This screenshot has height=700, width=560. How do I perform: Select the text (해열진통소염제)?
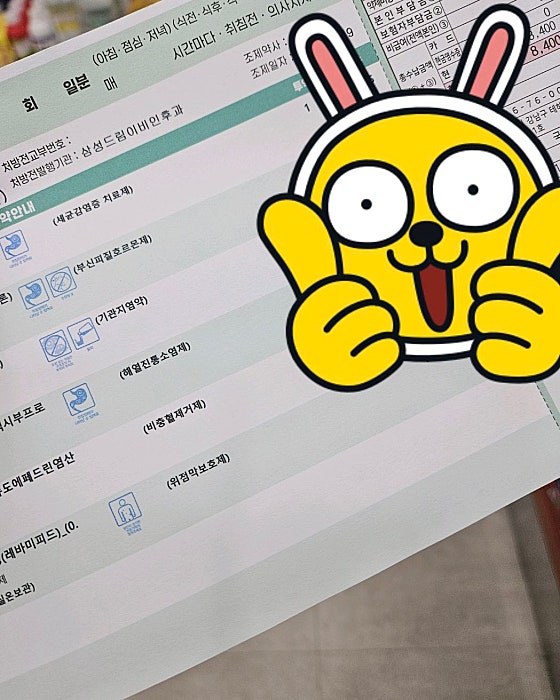pos(155,361)
